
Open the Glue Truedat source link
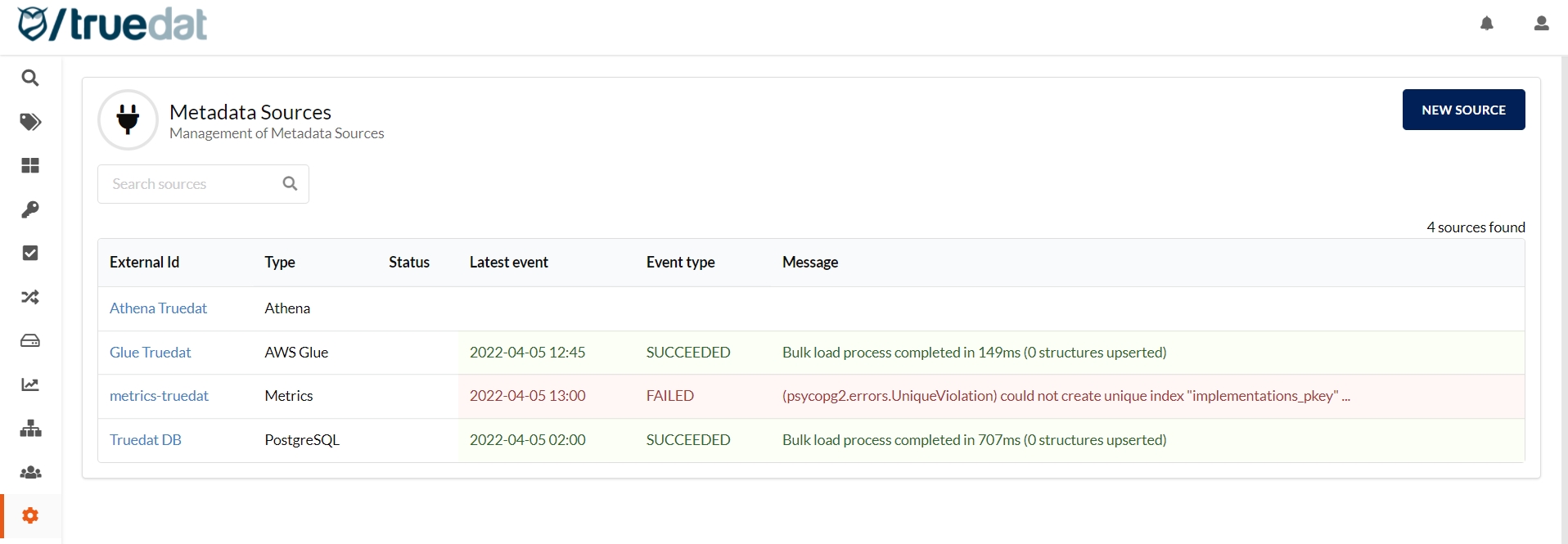coord(150,353)
